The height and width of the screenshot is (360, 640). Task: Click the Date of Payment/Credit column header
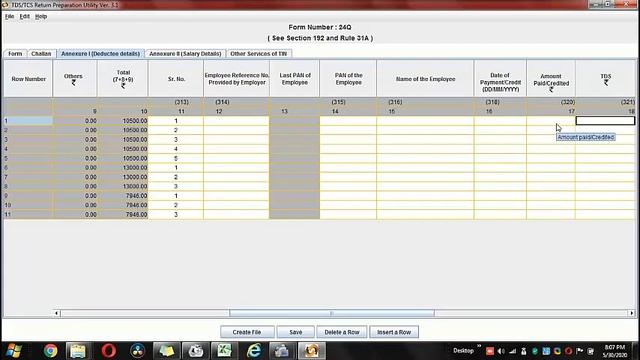(x=500, y=79)
